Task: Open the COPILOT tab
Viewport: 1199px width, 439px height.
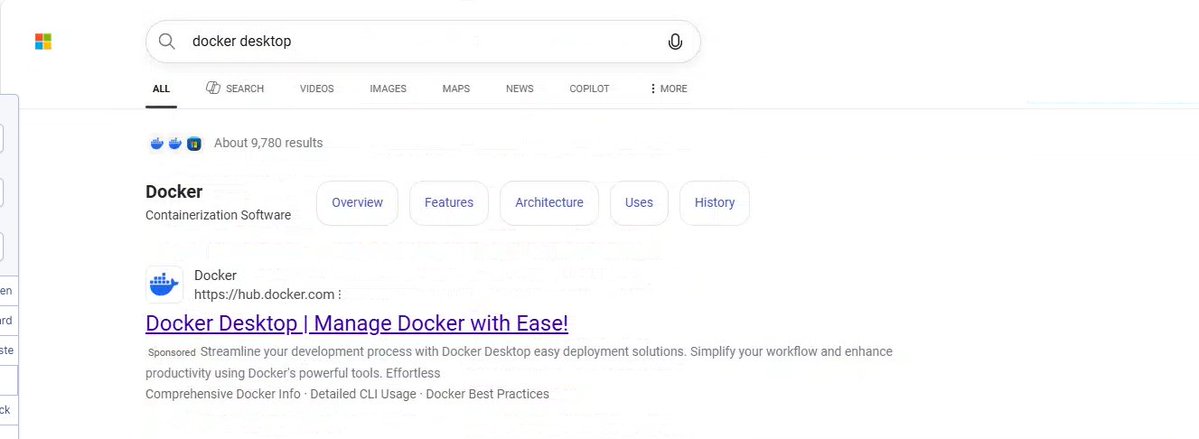Action: [x=589, y=89]
